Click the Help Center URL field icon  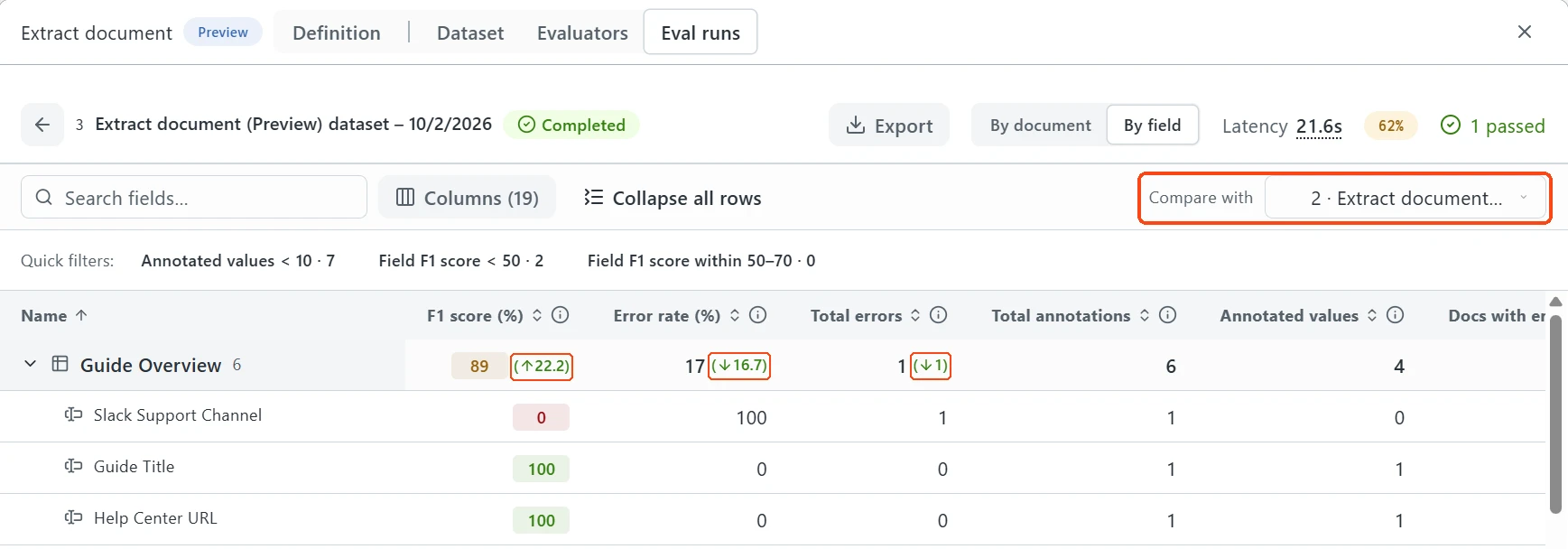(73, 518)
